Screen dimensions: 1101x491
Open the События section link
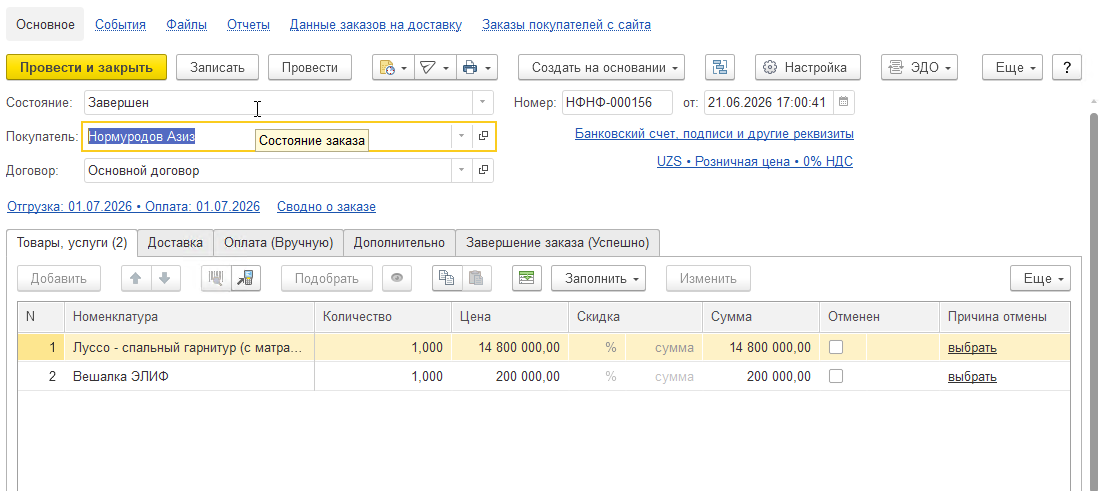click(121, 25)
